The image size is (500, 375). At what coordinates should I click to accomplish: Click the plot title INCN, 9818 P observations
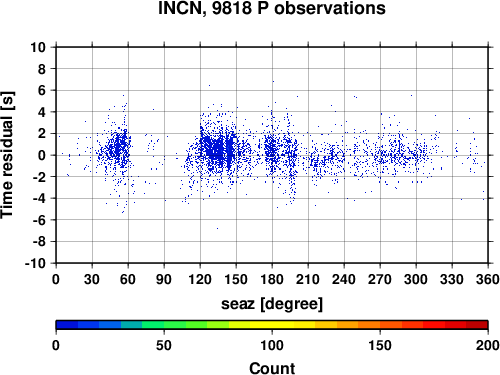tap(272, 7)
